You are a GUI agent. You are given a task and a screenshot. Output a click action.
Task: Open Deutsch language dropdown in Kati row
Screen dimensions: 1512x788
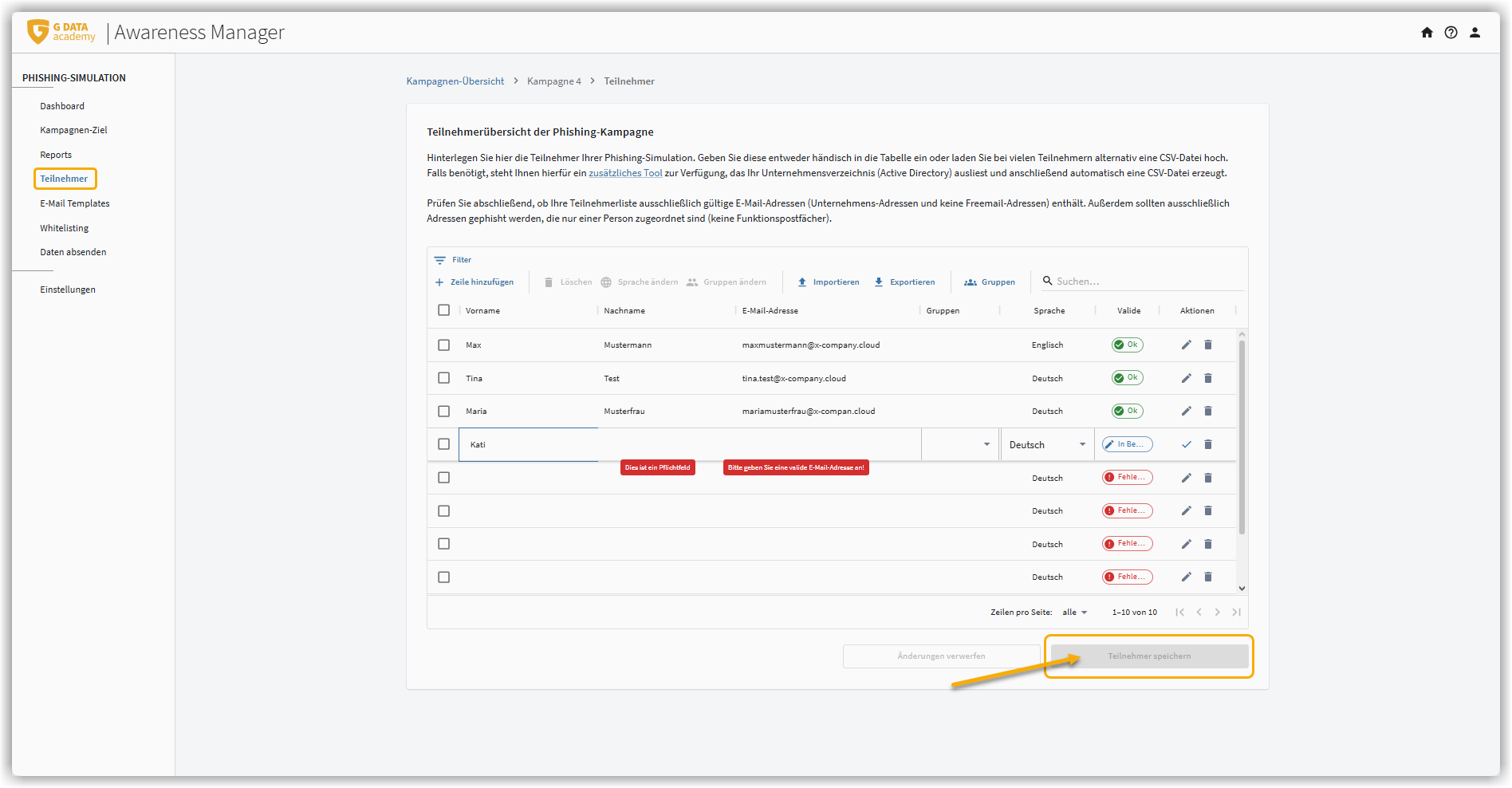[x=1047, y=444]
